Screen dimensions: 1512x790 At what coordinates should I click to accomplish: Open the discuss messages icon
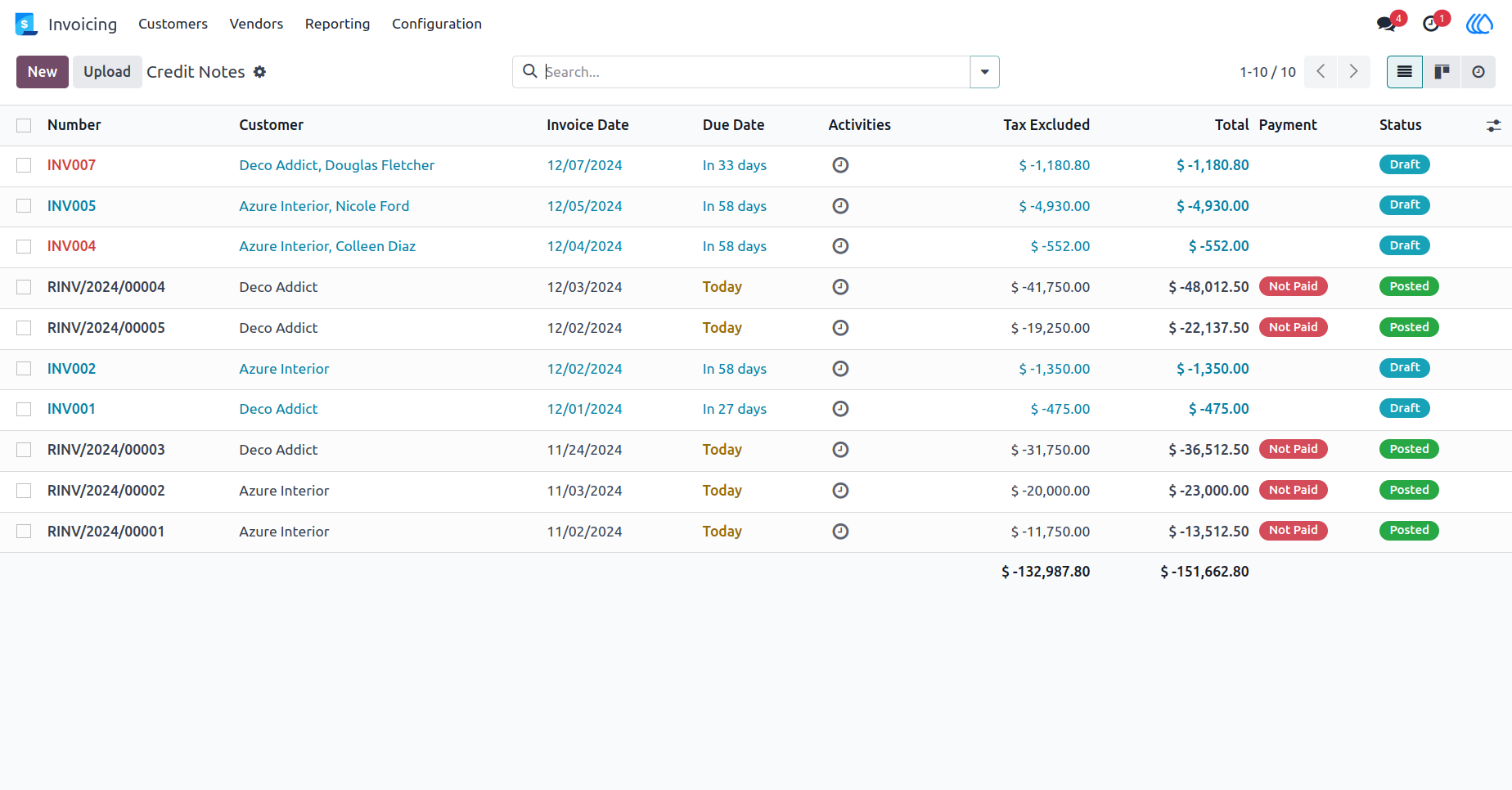pyautogui.click(x=1387, y=24)
